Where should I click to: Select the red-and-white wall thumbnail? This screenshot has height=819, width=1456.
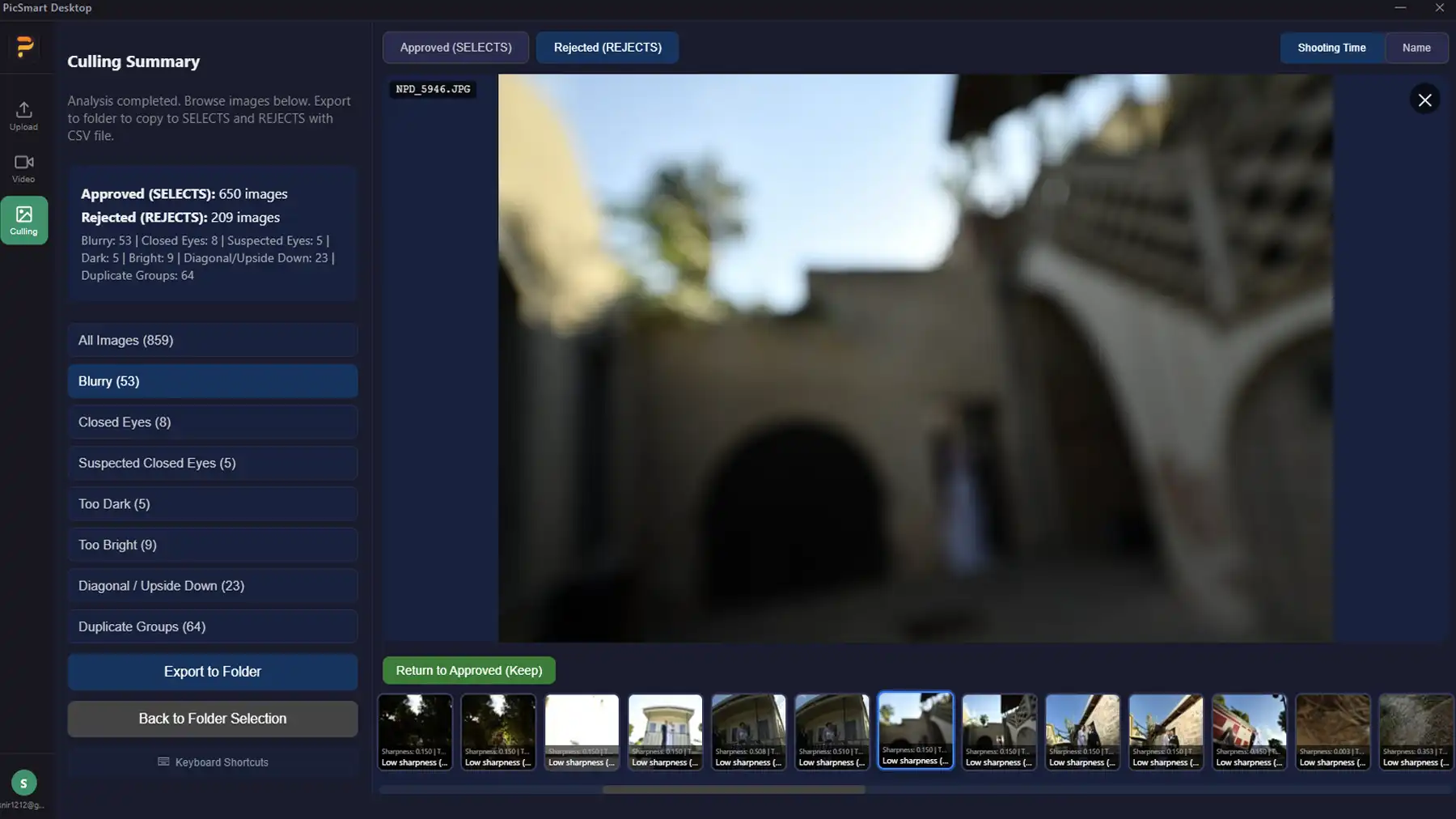point(1249,732)
